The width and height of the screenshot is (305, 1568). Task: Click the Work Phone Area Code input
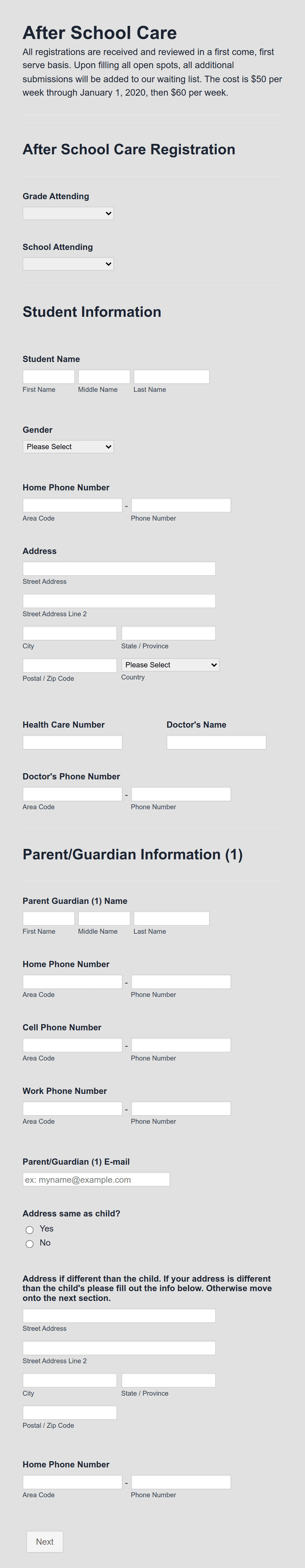point(72,1108)
